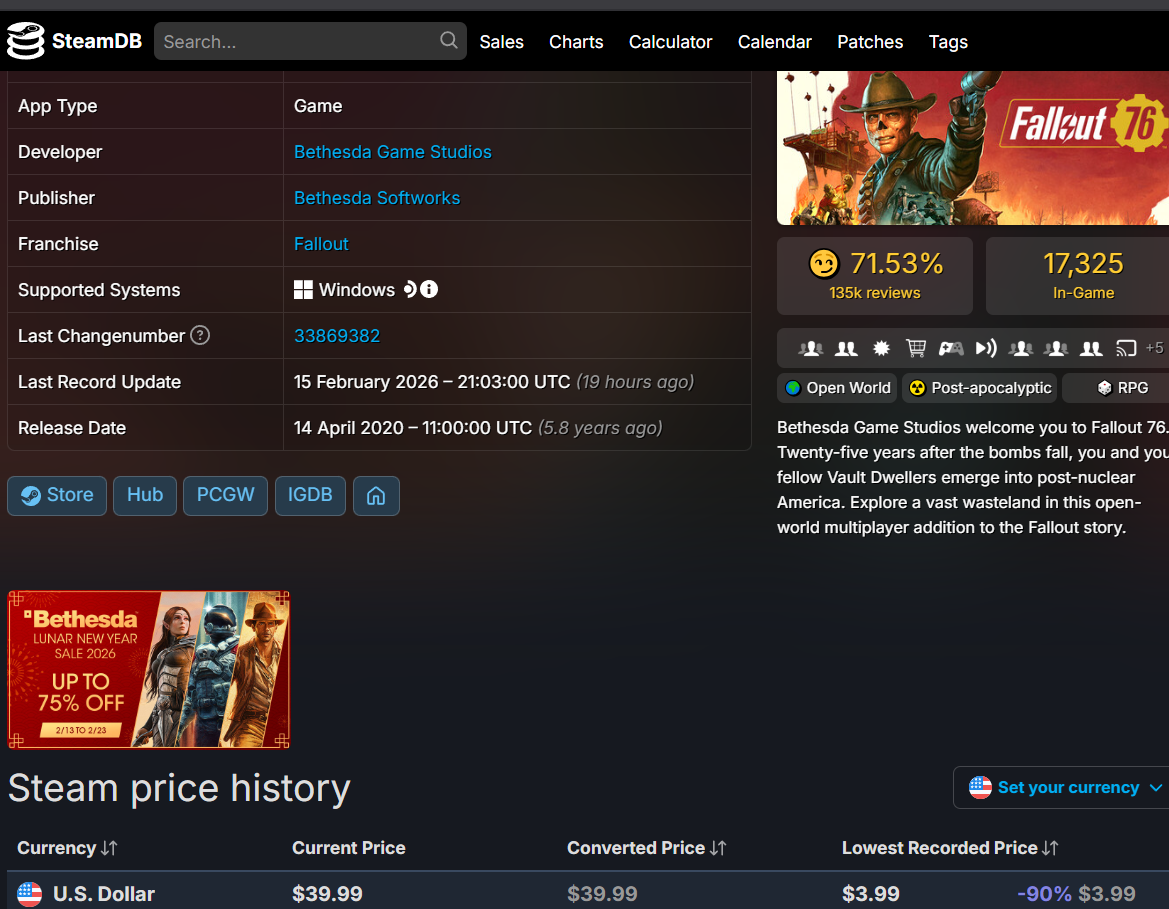This screenshot has width=1169, height=909.
Task: Click the Fallout 76 header artwork
Action: [x=972, y=148]
